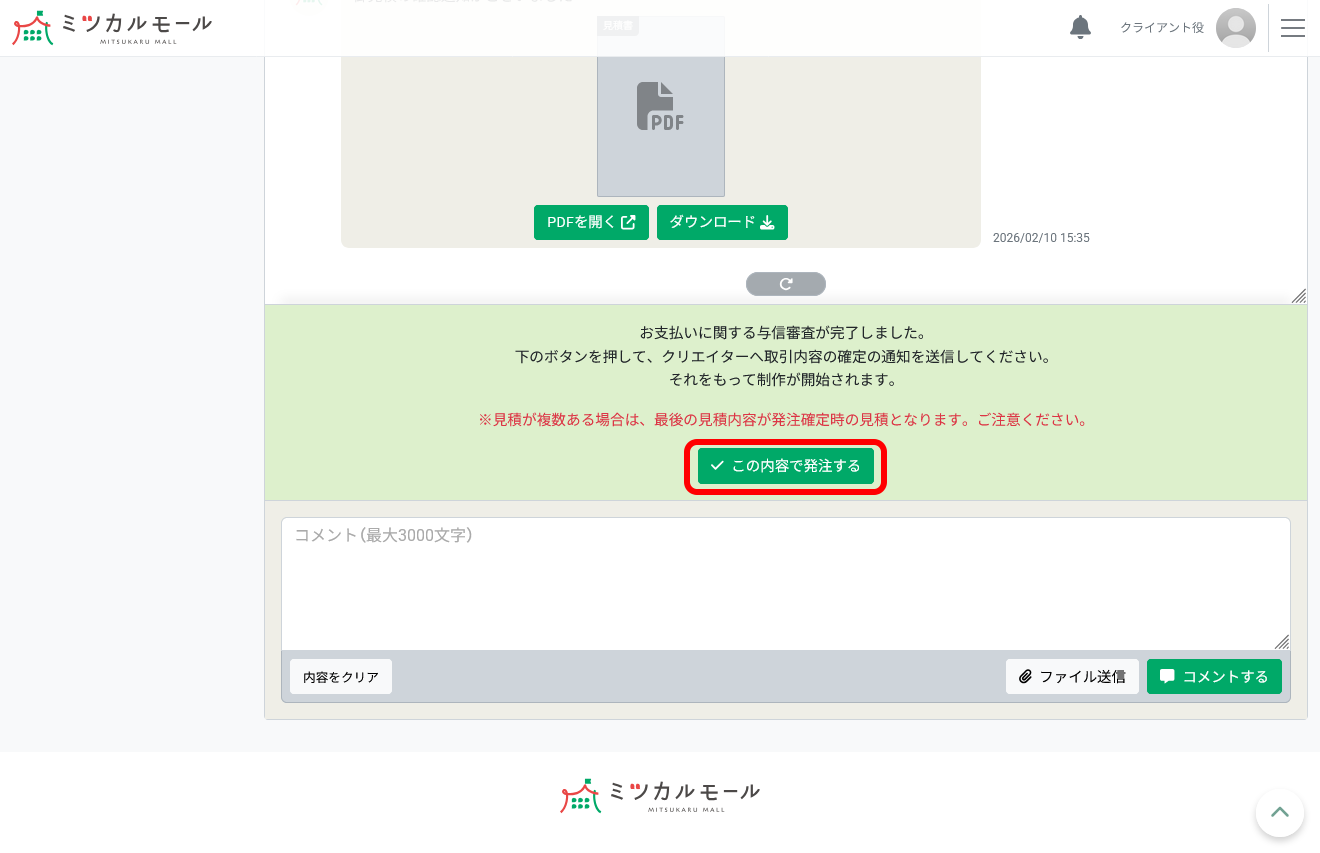The height and width of the screenshot is (853, 1320).
Task: Post a comment with コメントする
Action: click(1214, 676)
